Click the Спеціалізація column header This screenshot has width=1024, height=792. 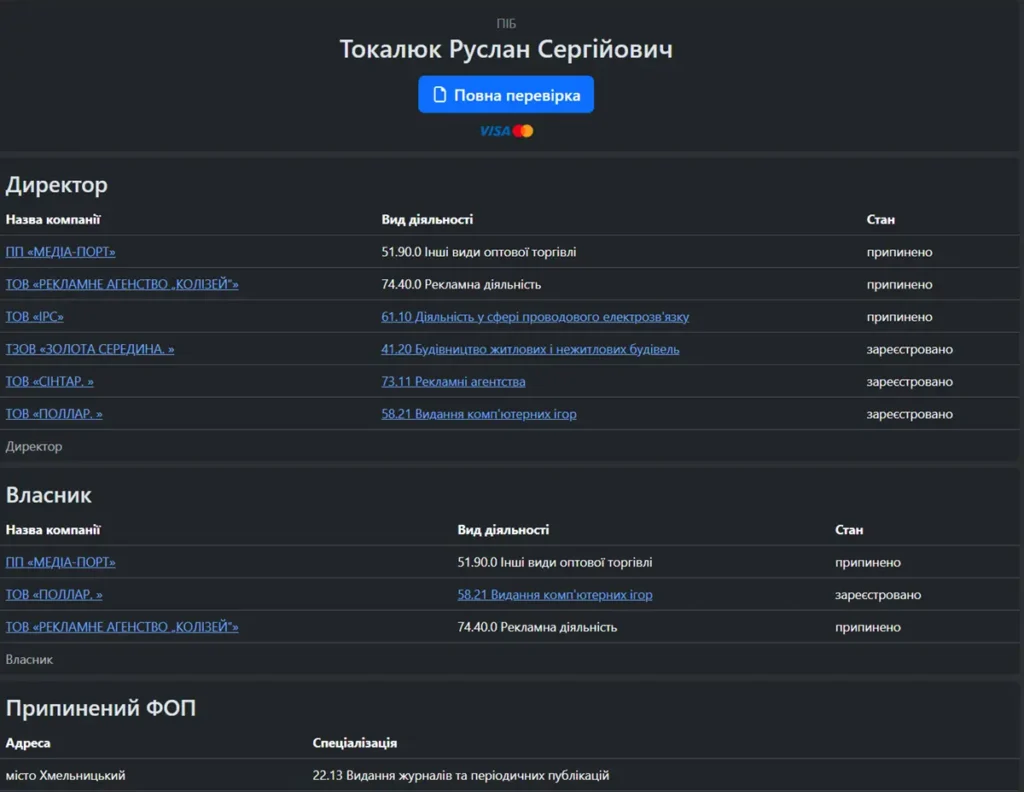(x=355, y=743)
